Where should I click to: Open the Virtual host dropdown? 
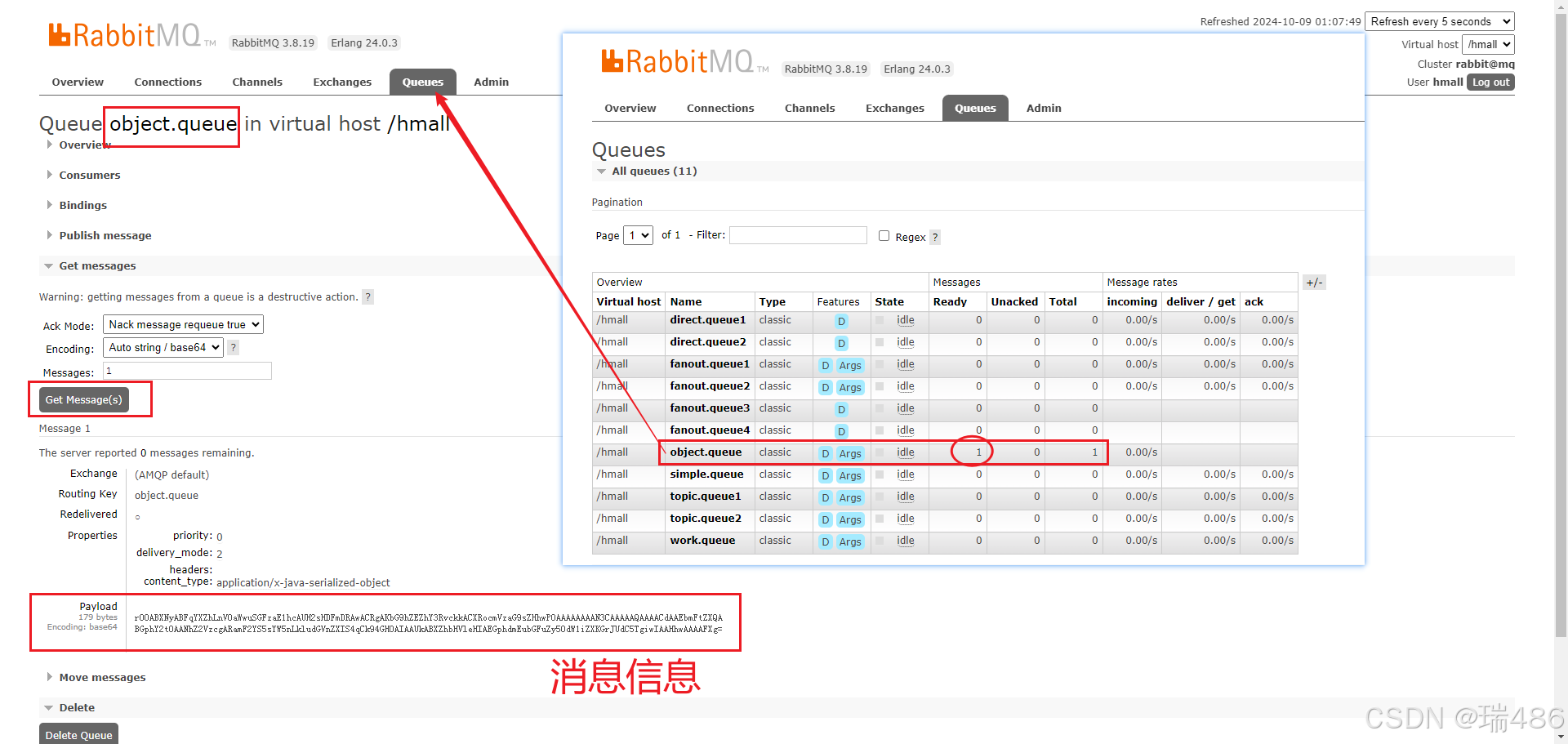pyautogui.click(x=1488, y=45)
